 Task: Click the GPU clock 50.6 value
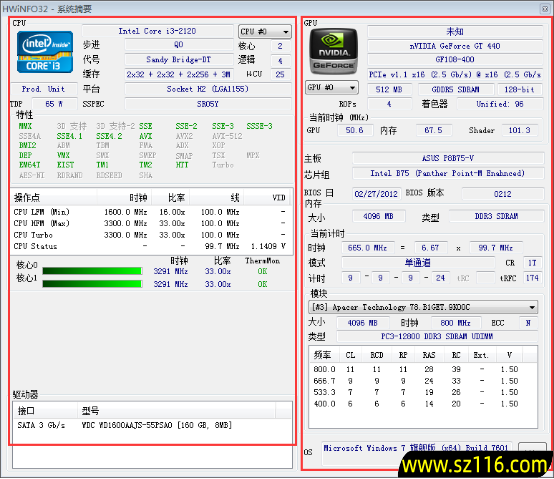click(354, 130)
